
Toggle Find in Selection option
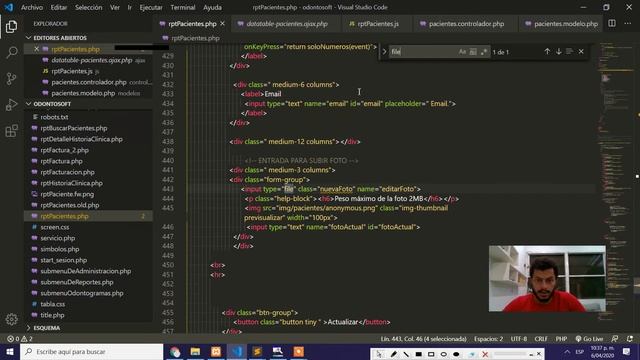pos(569,51)
